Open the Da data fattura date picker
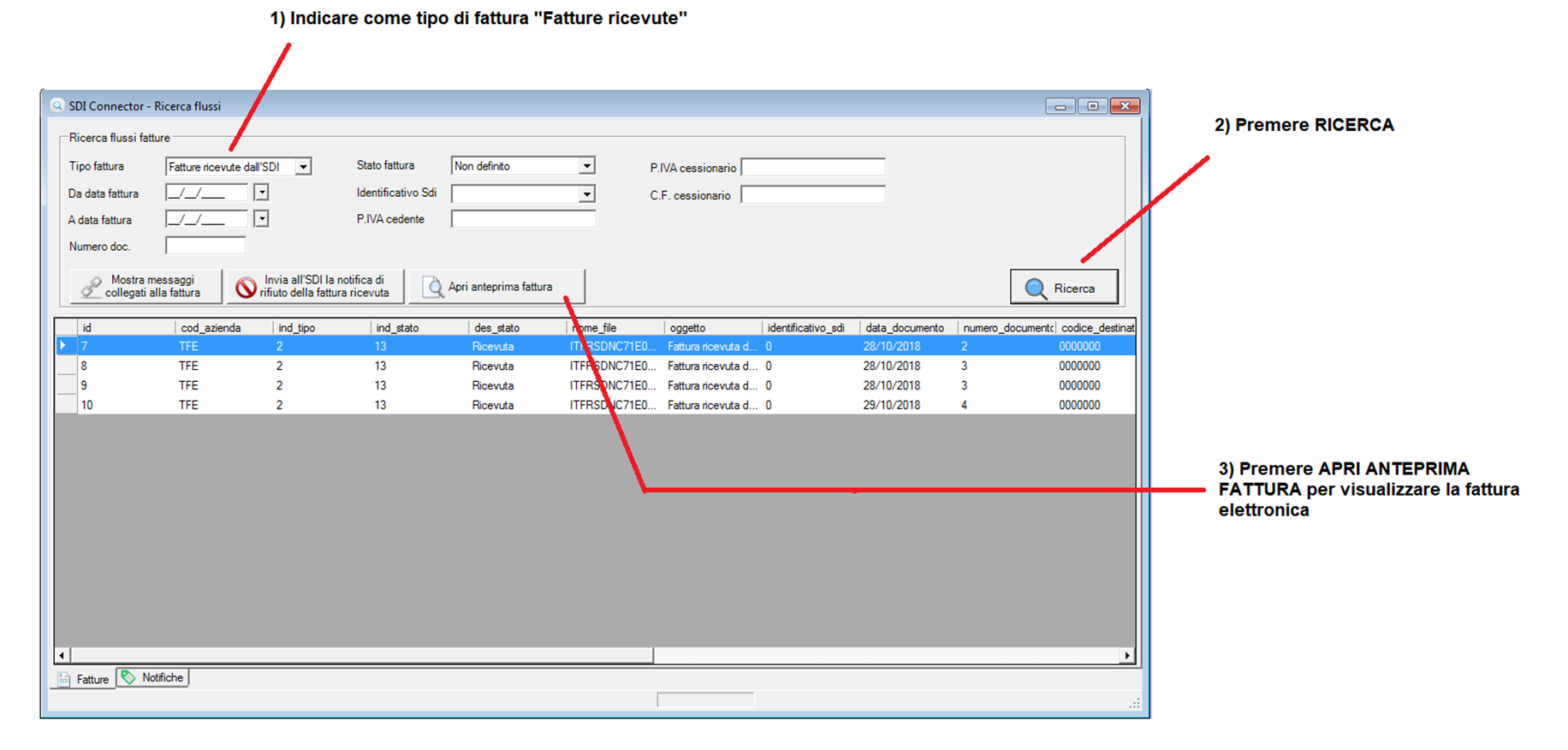The width and height of the screenshot is (1568, 750). pyautogui.click(x=262, y=193)
